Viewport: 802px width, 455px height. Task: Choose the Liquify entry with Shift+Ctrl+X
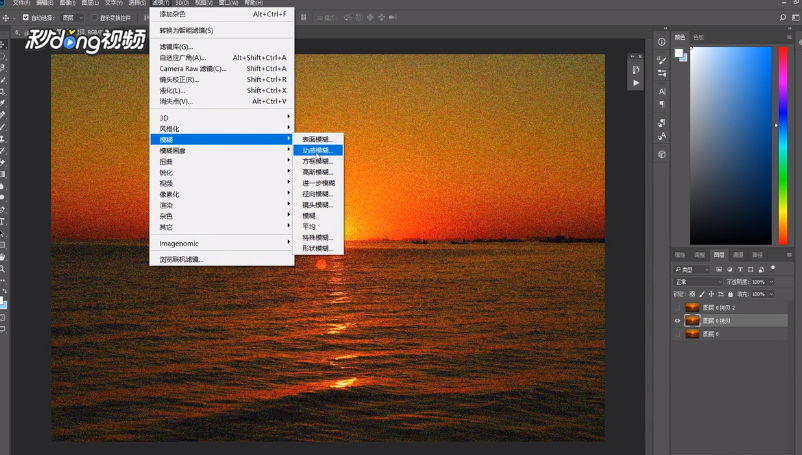point(222,90)
